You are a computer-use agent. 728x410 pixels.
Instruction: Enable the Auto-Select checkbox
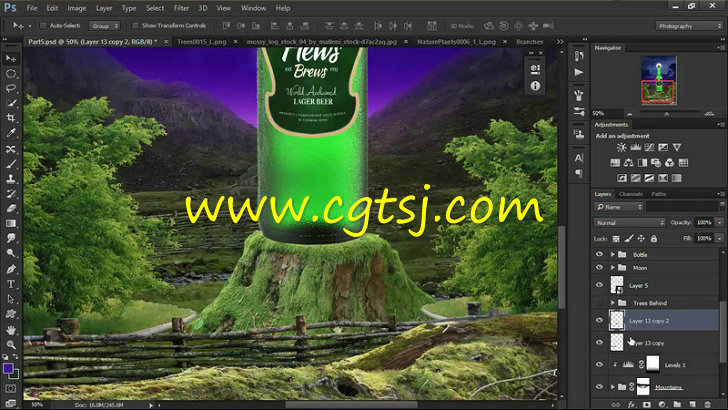pyautogui.click(x=43, y=26)
